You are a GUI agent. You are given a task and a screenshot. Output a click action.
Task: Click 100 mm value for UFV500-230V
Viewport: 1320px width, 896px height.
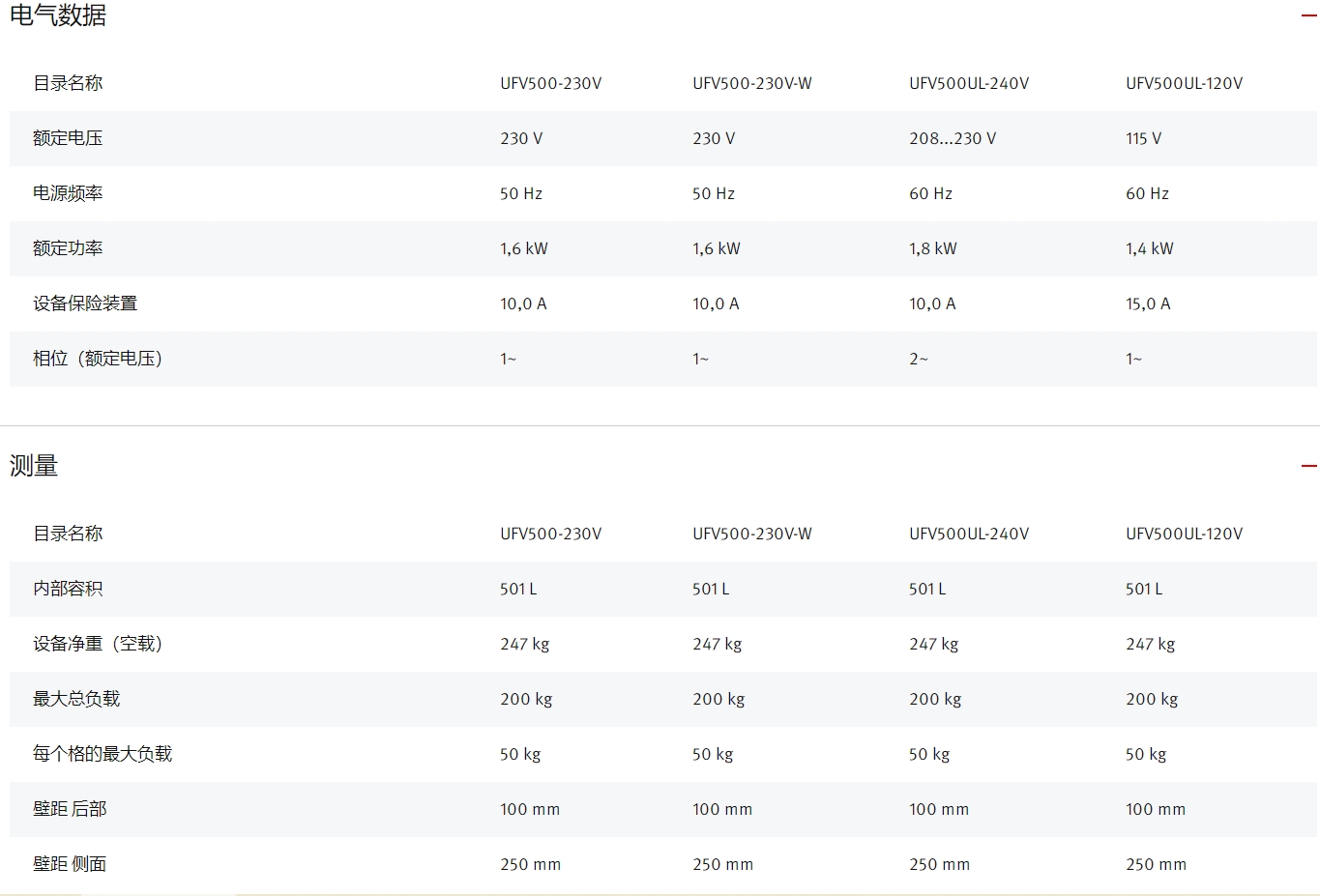tap(530, 809)
